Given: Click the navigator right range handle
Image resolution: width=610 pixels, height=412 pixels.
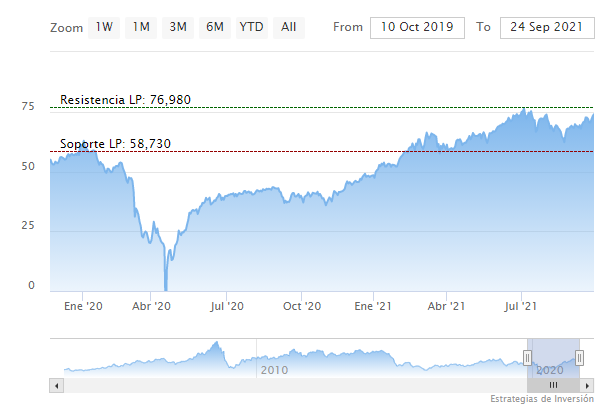Looking at the screenshot, I should coord(578,358).
